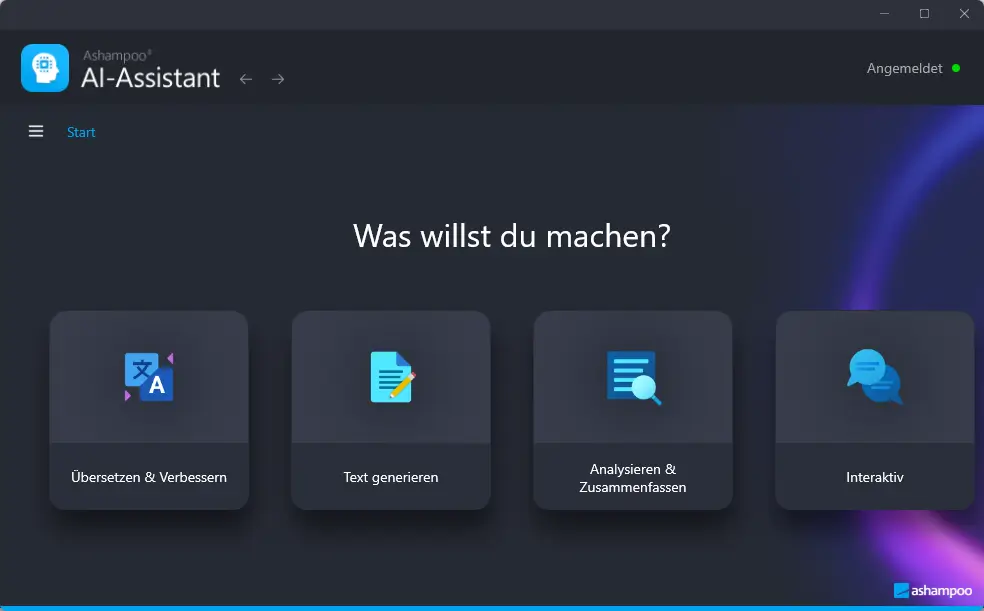Click the 'Was willst du machen?' heading
The width and height of the screenshot is (984, 611).
(x=512, y=236)
